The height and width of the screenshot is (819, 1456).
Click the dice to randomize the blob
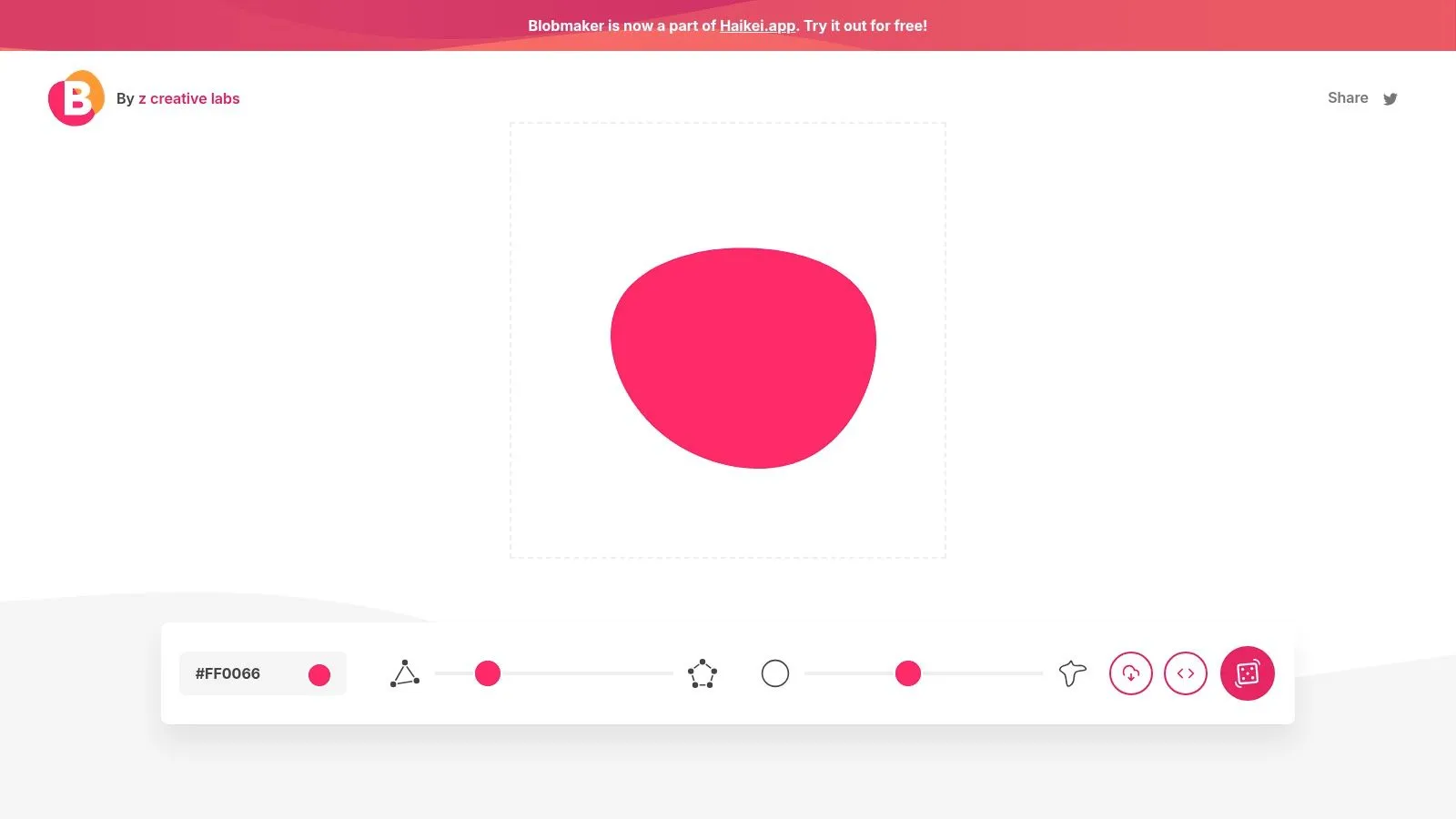pos(1248,673)
